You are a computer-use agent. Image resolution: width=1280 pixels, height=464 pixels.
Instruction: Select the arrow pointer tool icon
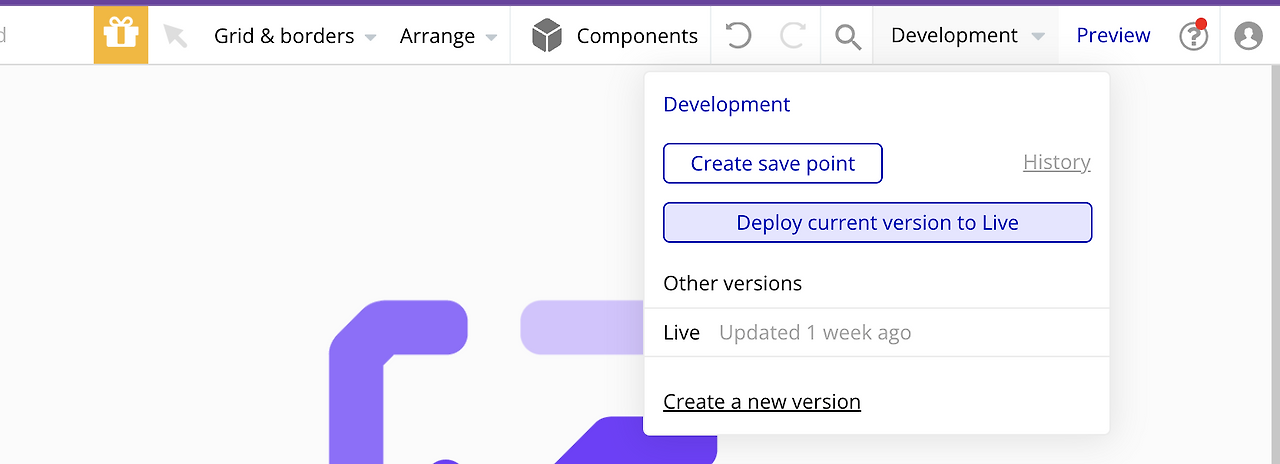click(x=175, y=36)
